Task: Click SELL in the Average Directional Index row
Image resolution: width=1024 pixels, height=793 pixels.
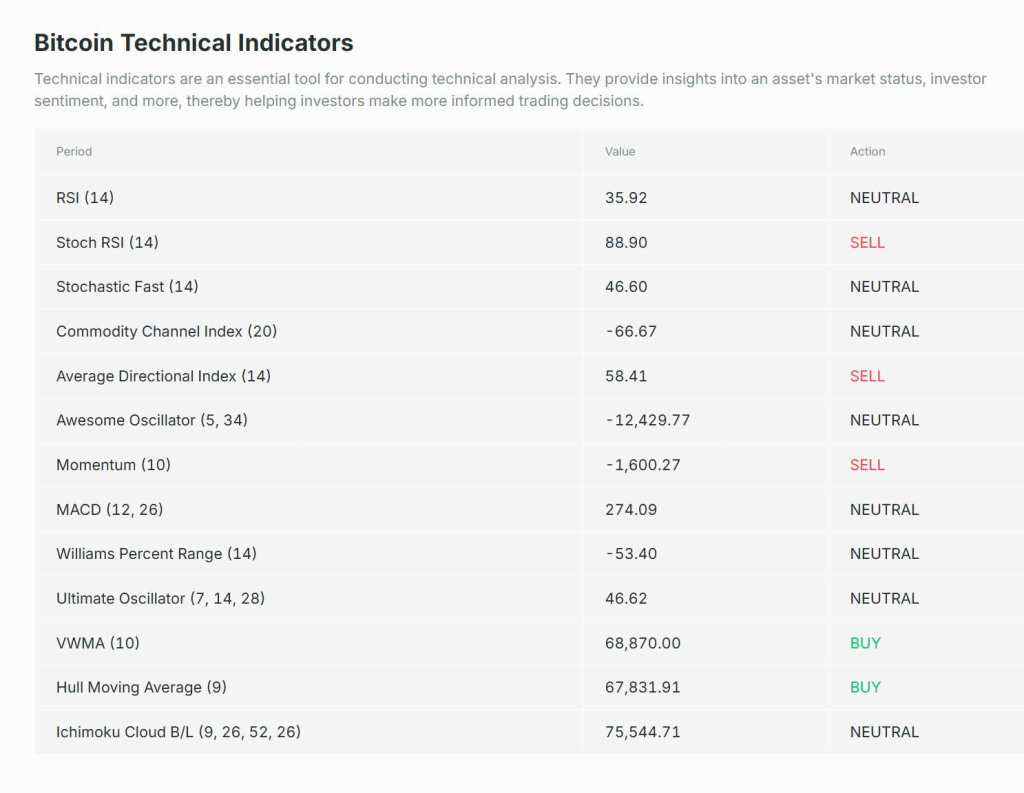Action: coord(867,376)
